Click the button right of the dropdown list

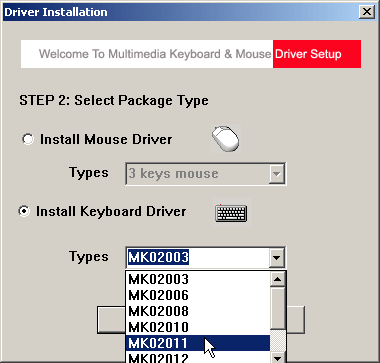click(x=296, y=320)
